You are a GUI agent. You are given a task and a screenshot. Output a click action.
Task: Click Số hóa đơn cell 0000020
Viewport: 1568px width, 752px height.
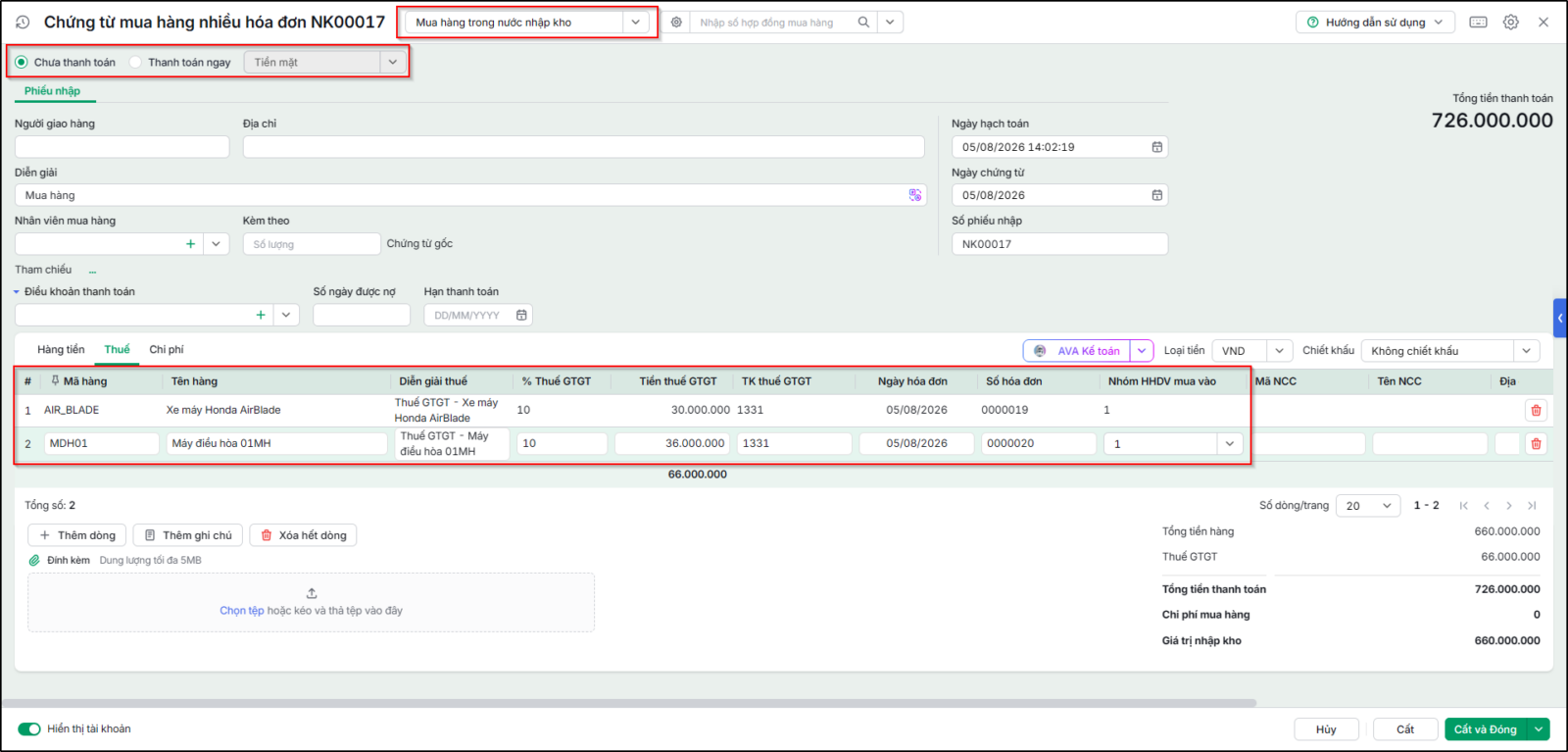click(1039, 443)
